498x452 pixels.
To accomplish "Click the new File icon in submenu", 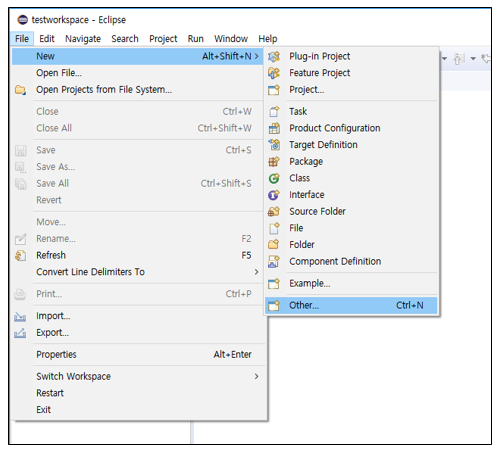I will click(274, 228).
